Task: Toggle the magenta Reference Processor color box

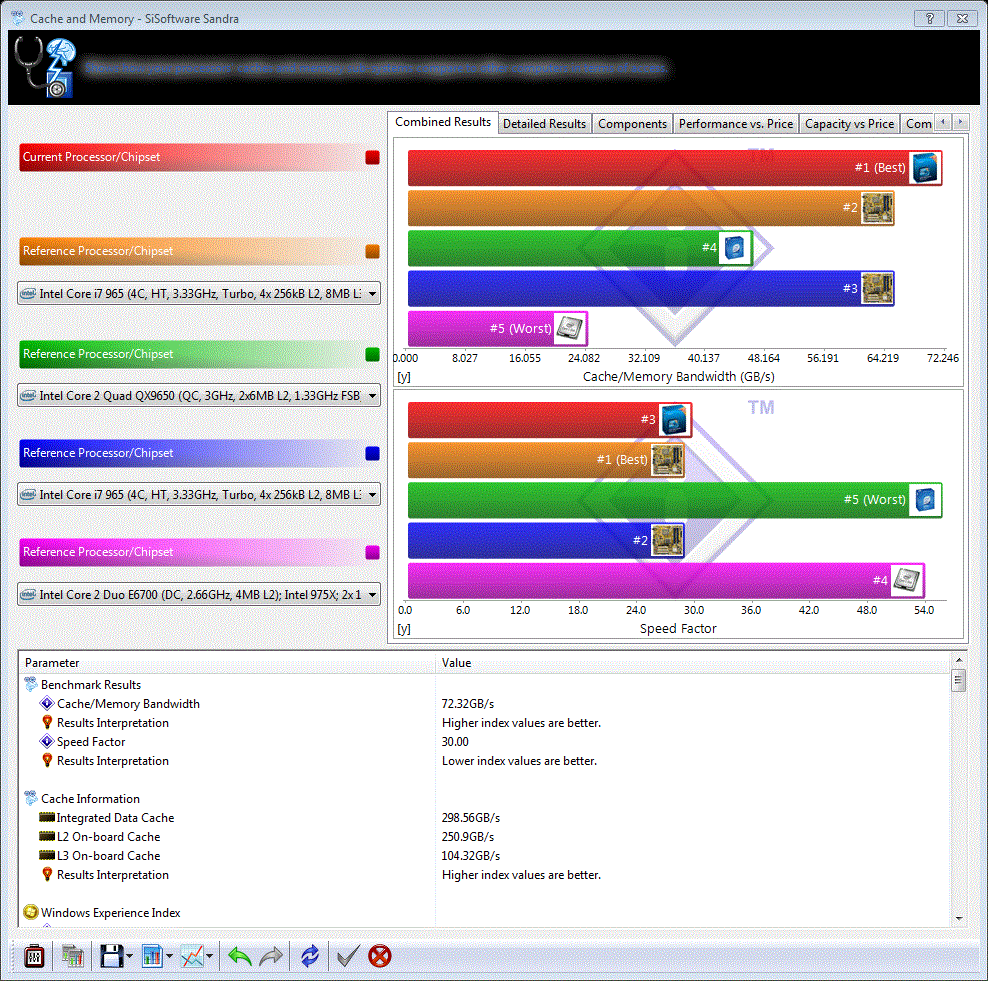Action: click(x=372, y=552)
